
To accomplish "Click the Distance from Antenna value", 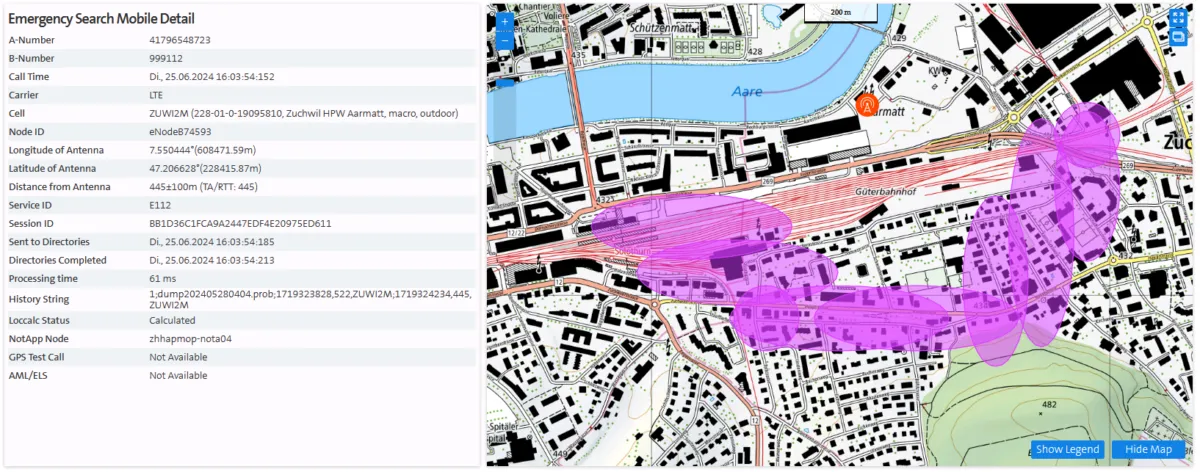I will click(204, 186).
